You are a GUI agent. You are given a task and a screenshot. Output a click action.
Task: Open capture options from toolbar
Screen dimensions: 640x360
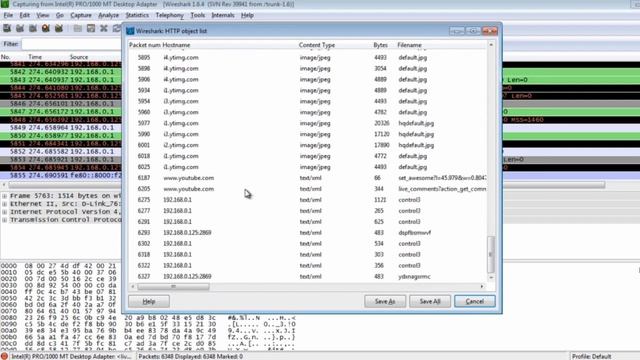[20, 28]
